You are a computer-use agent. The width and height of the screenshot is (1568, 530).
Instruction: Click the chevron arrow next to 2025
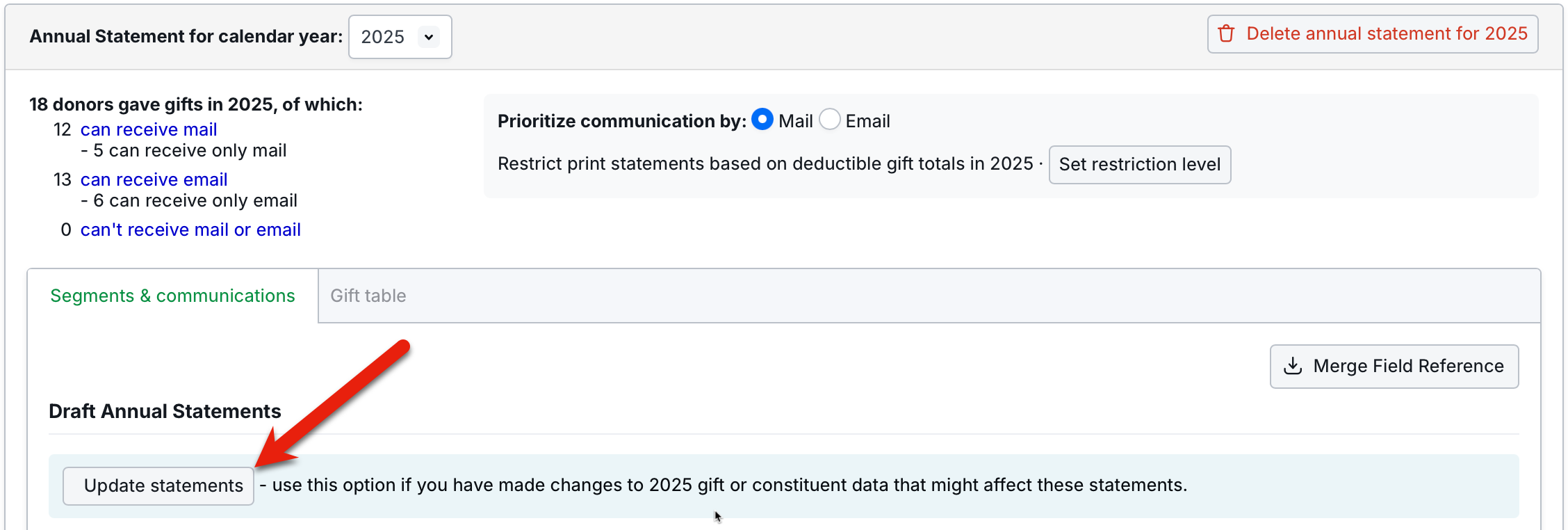[429, 37]
